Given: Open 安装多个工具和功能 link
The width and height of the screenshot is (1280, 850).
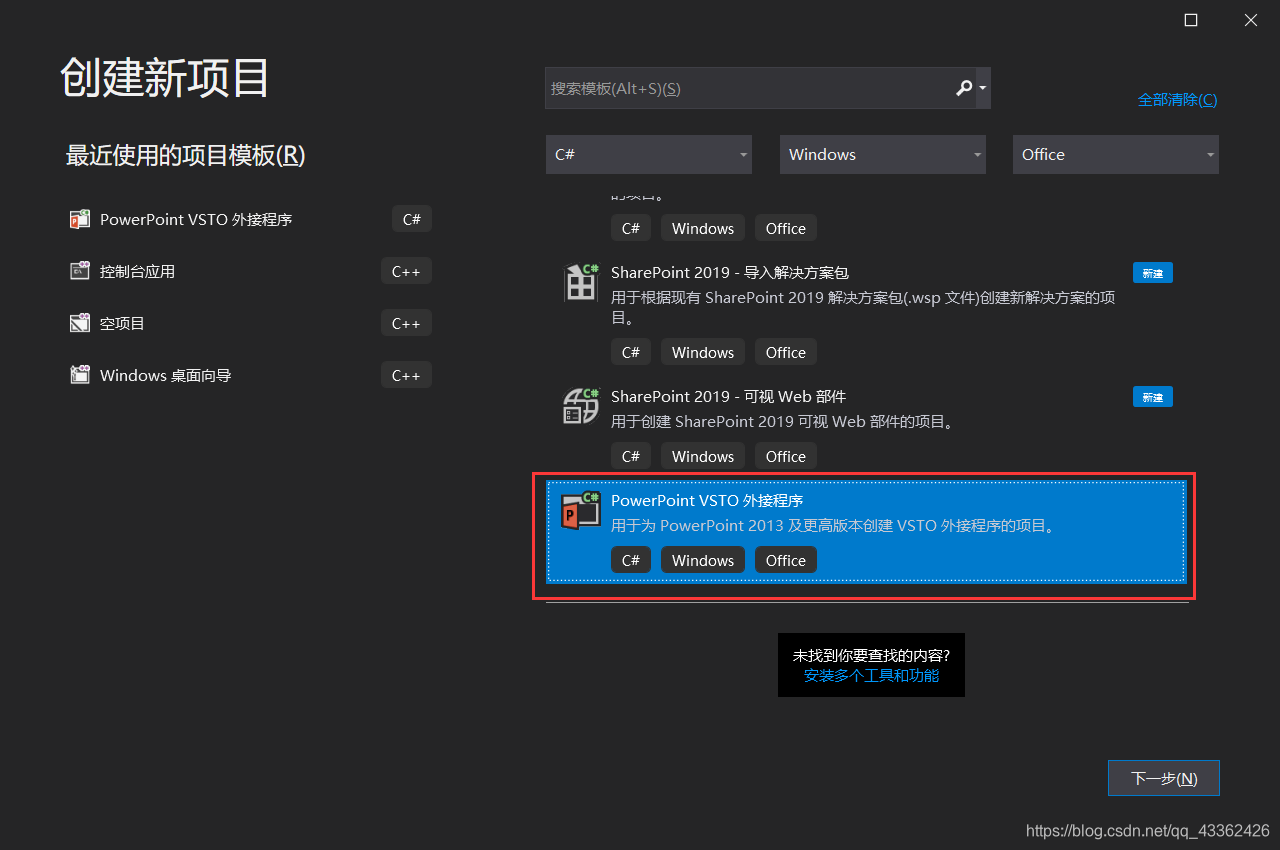Looking at the screenshot, I should coord(871,675).
